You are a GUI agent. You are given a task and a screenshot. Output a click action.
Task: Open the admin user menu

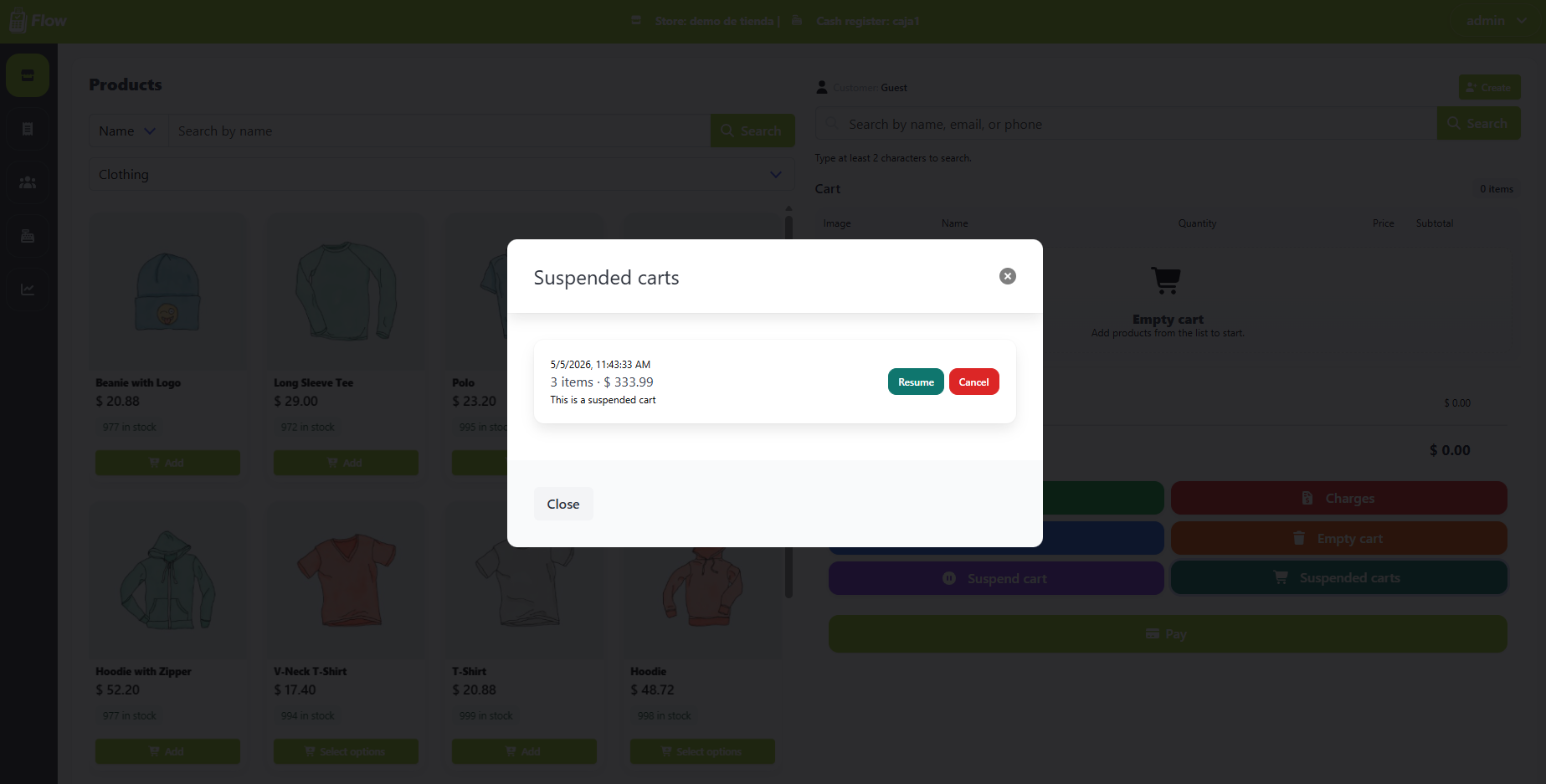pyautogui.click(x=1496, y=21)
